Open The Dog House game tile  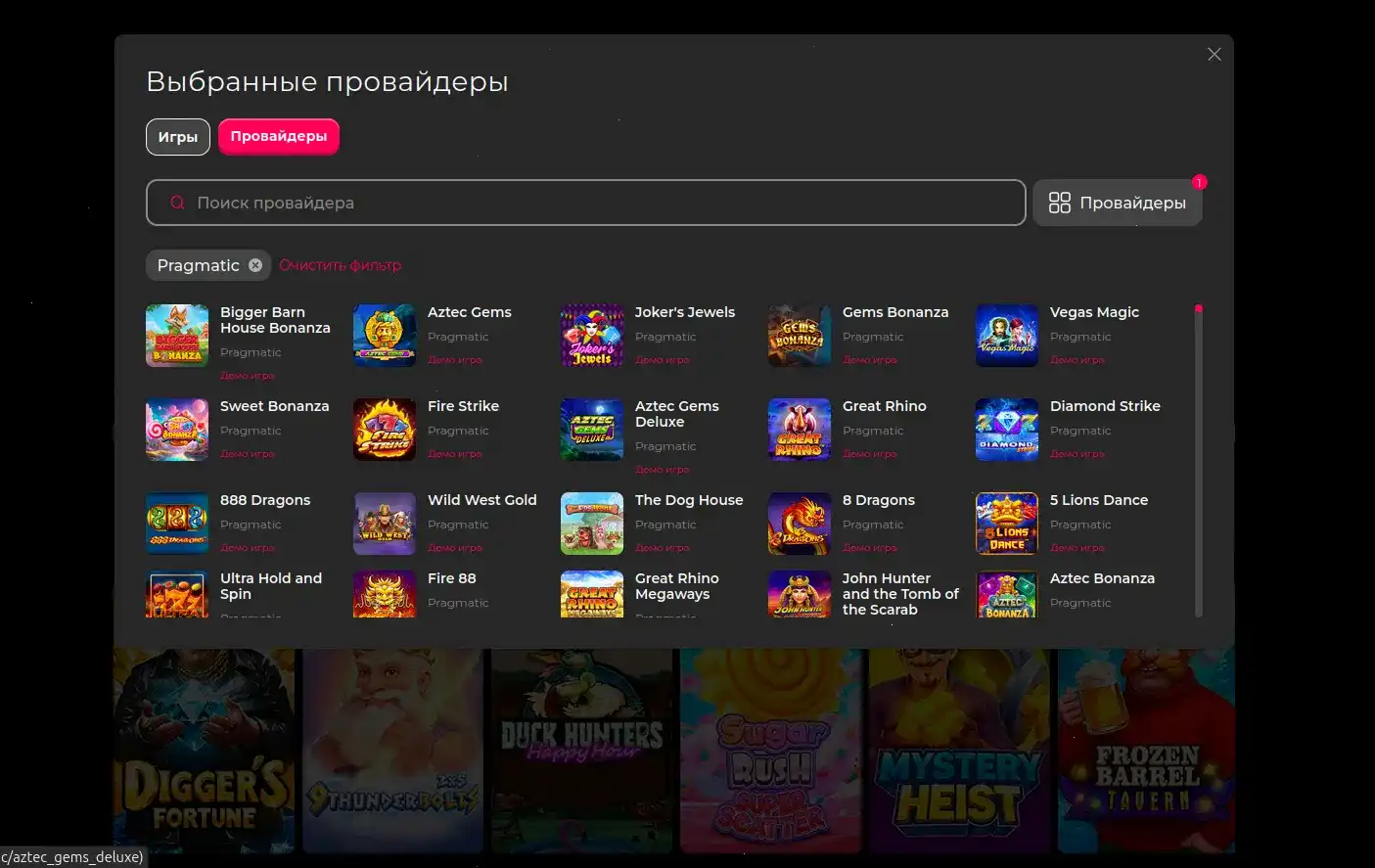pyautogui.click(x=591, y=523)
